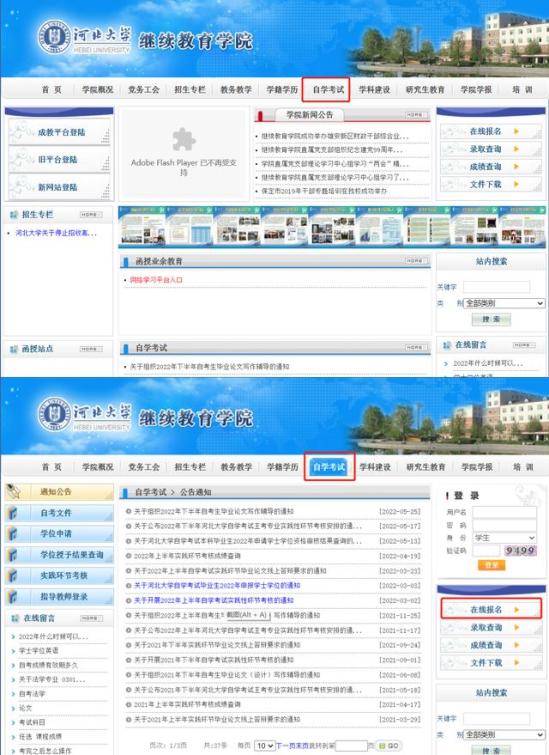
Task: Click the 用户名 input field
Action: click(x=504, y=512)
